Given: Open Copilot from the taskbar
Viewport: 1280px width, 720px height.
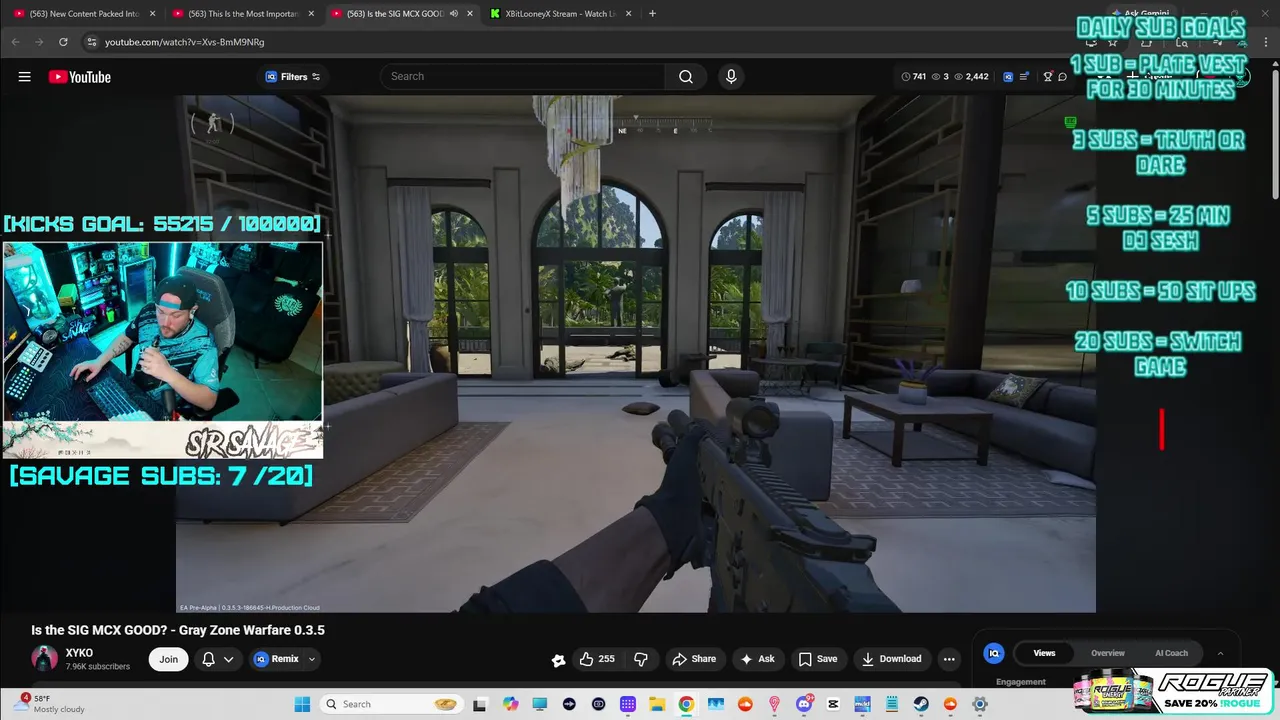Looking at the screenshot, I should pyautogui.click(x=511, y=704).
